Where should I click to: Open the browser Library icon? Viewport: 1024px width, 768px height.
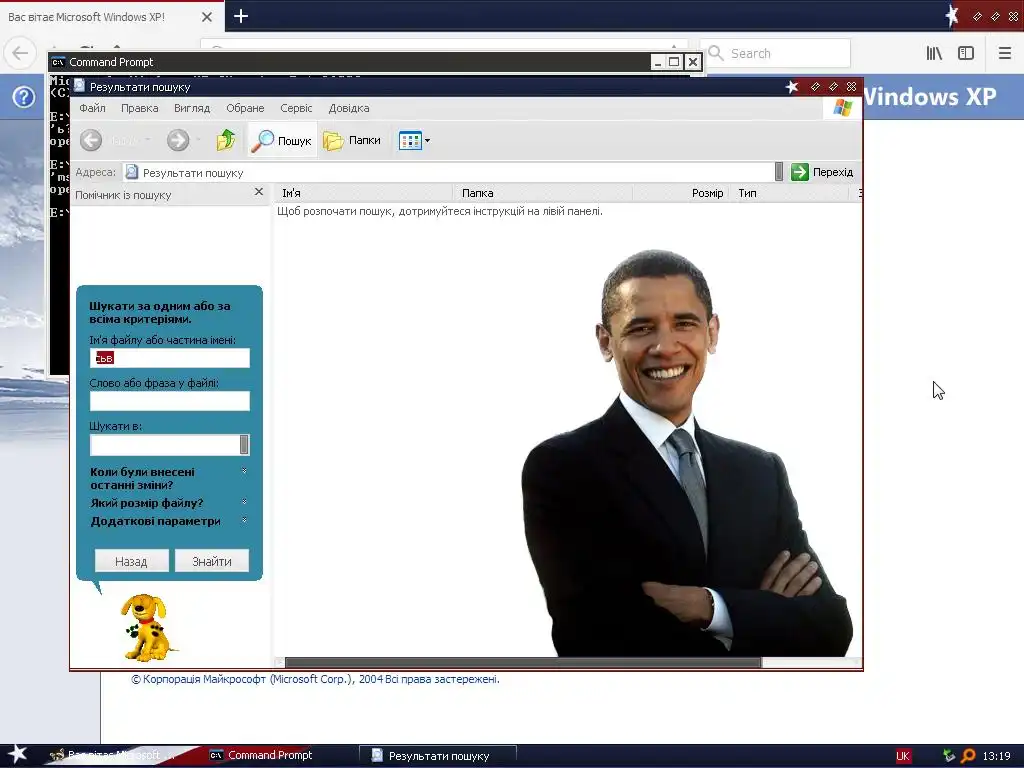[x=934, y=54]
